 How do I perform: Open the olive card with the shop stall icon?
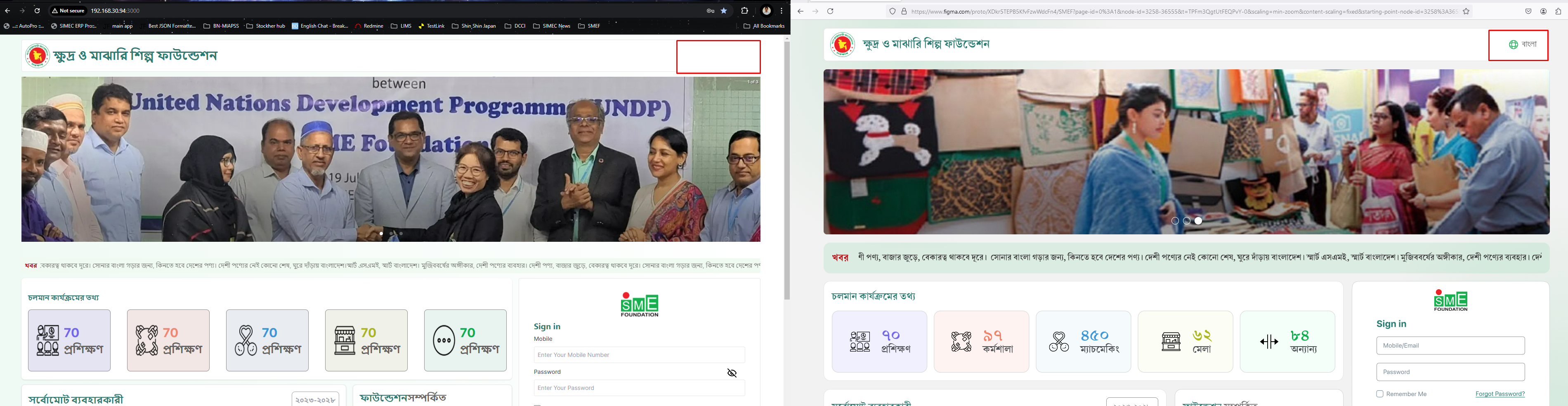pyautogui.click(x=366, y=340)
